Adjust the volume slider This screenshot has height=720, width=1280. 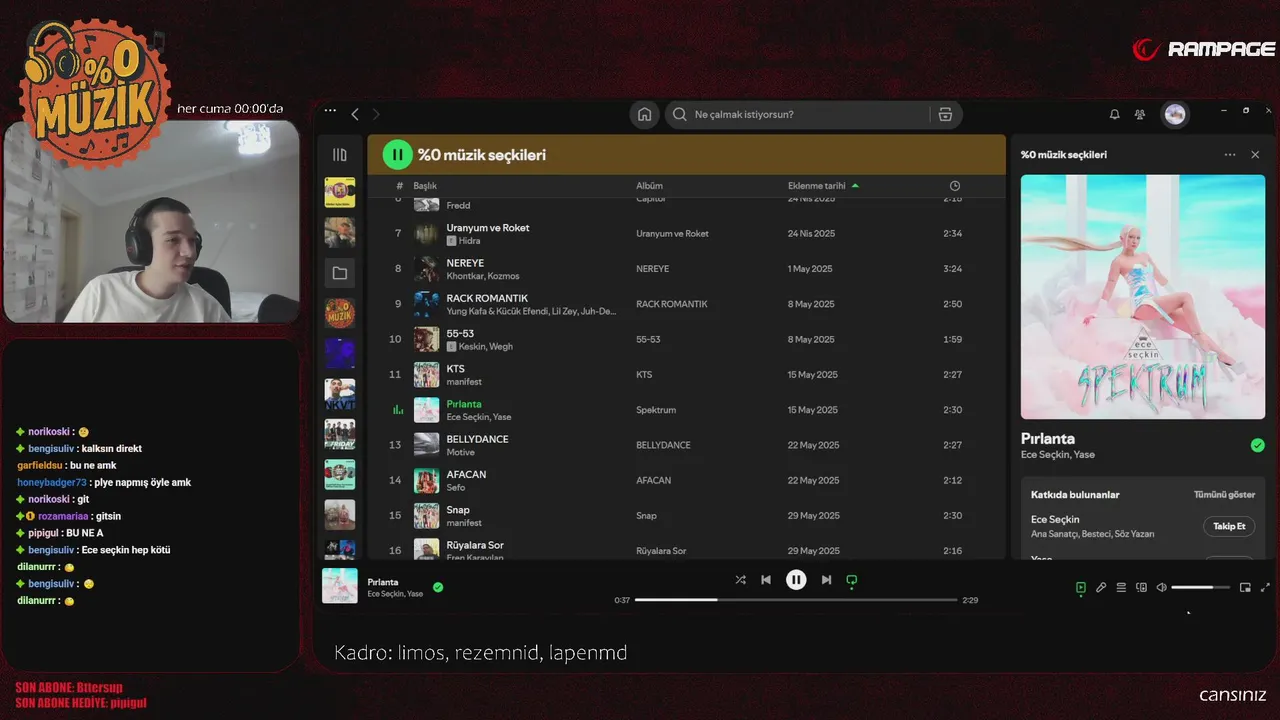(x=1200, y=587)
